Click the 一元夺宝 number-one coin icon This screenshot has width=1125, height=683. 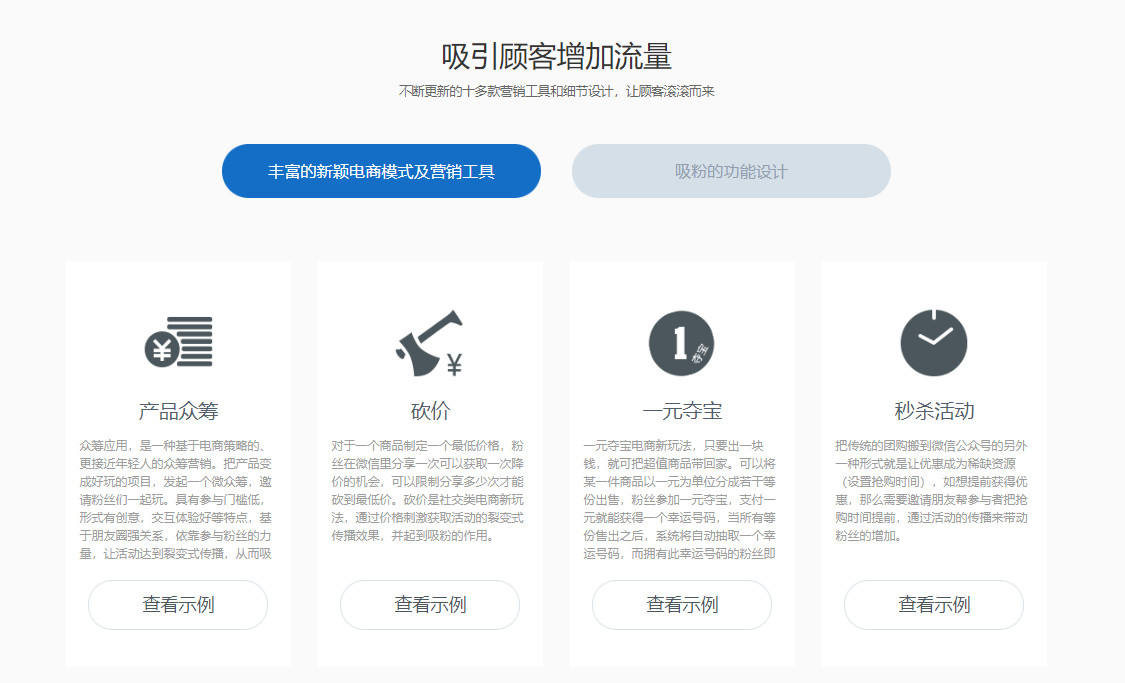click(x=682, y=343)
